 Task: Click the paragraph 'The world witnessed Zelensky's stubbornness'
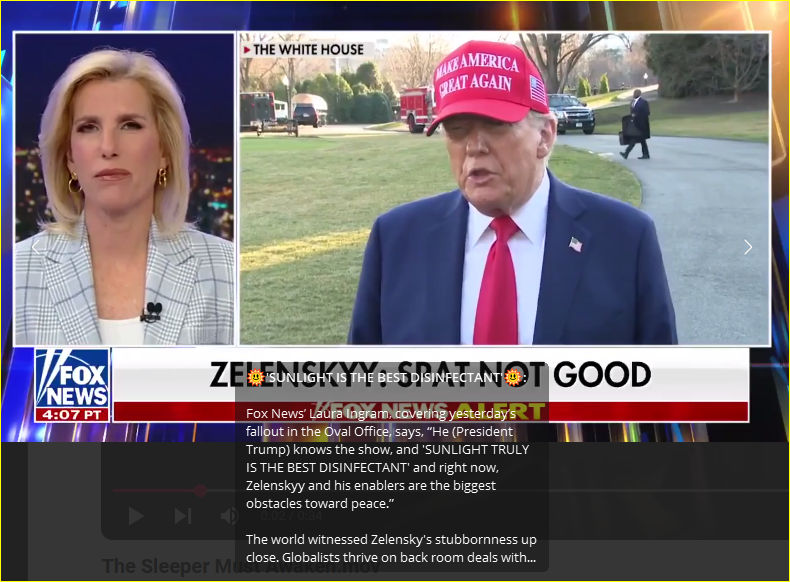pos(391,548)
